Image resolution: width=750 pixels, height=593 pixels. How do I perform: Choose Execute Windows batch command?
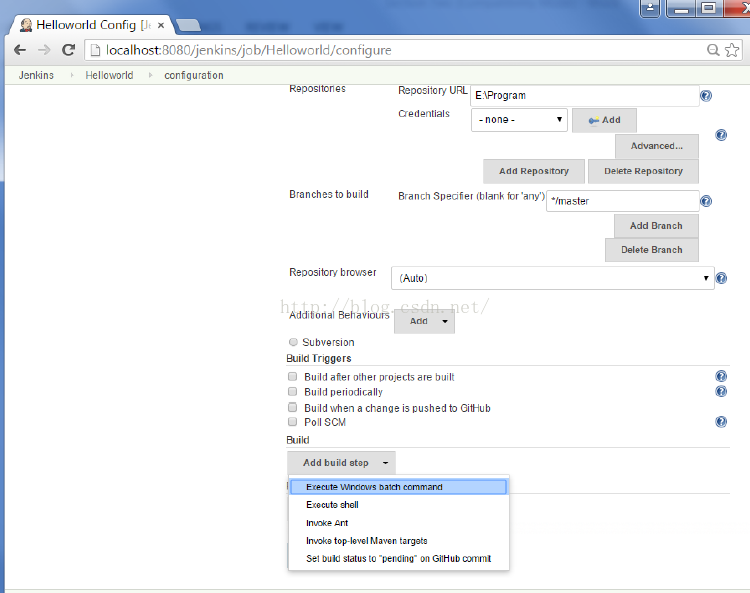click(x=398, y=487)
